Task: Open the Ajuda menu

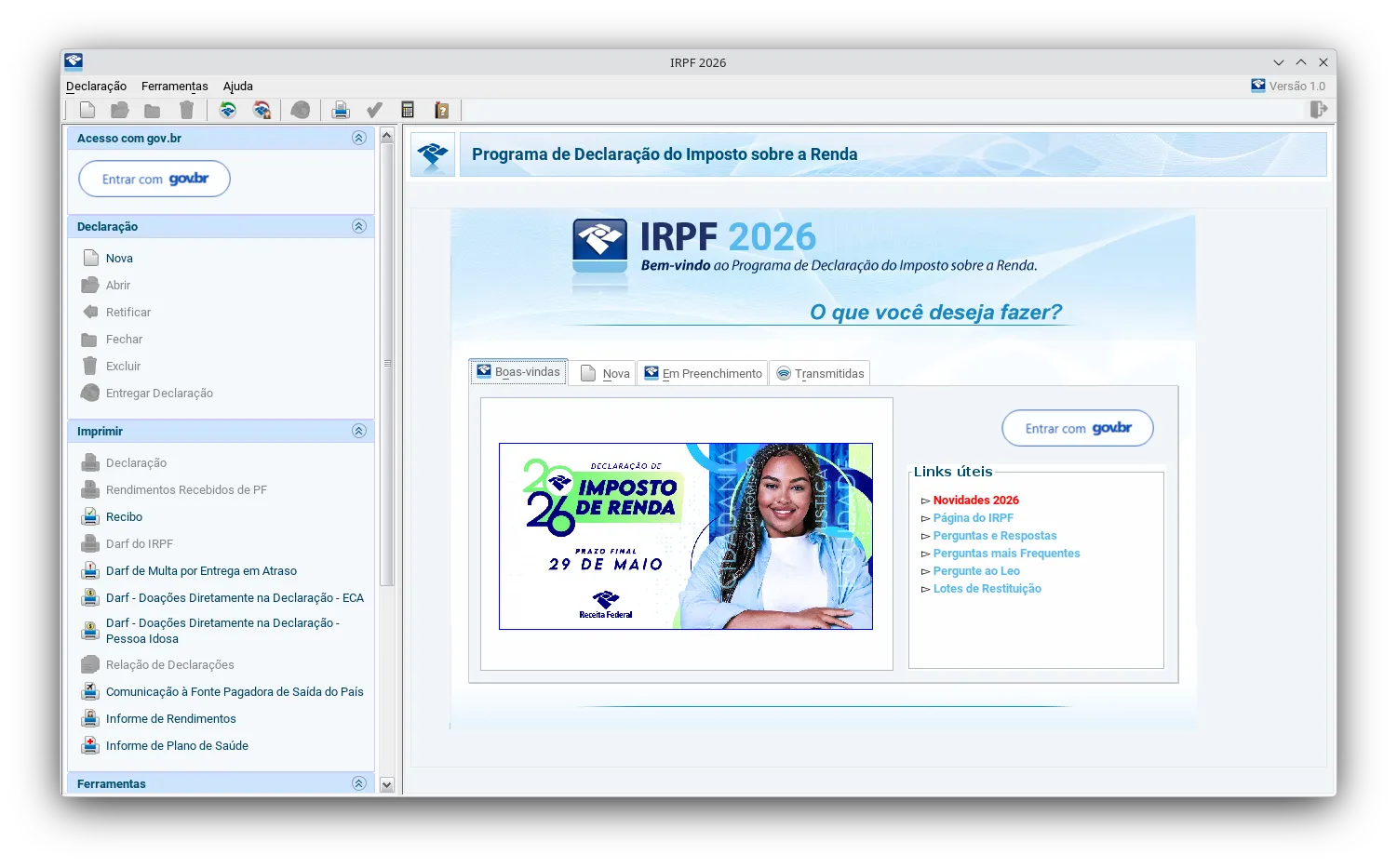Action: tap(238, 87)
